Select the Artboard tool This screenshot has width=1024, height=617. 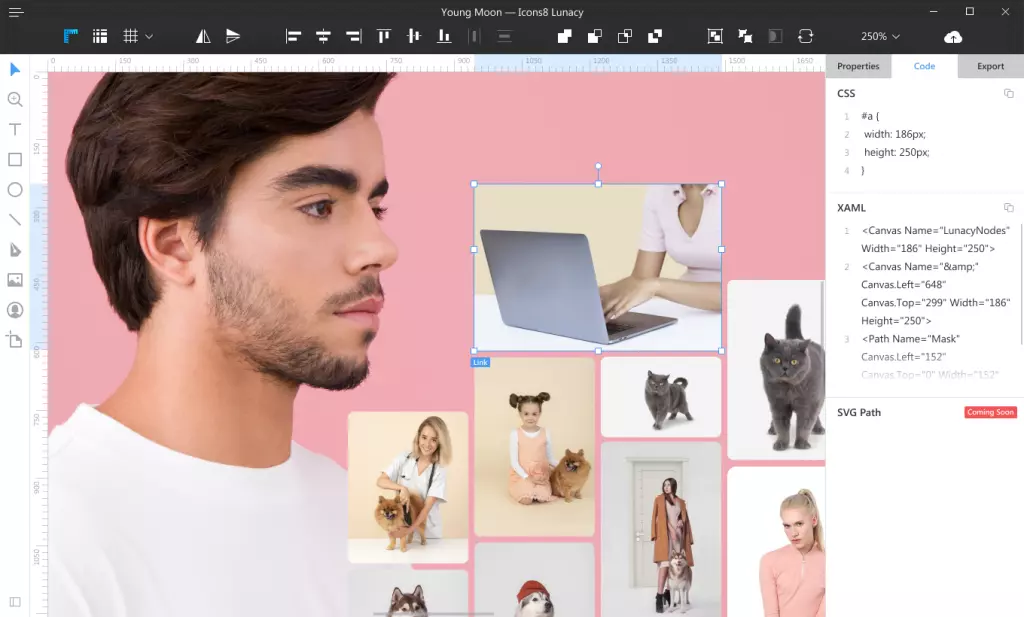point(15,340)
